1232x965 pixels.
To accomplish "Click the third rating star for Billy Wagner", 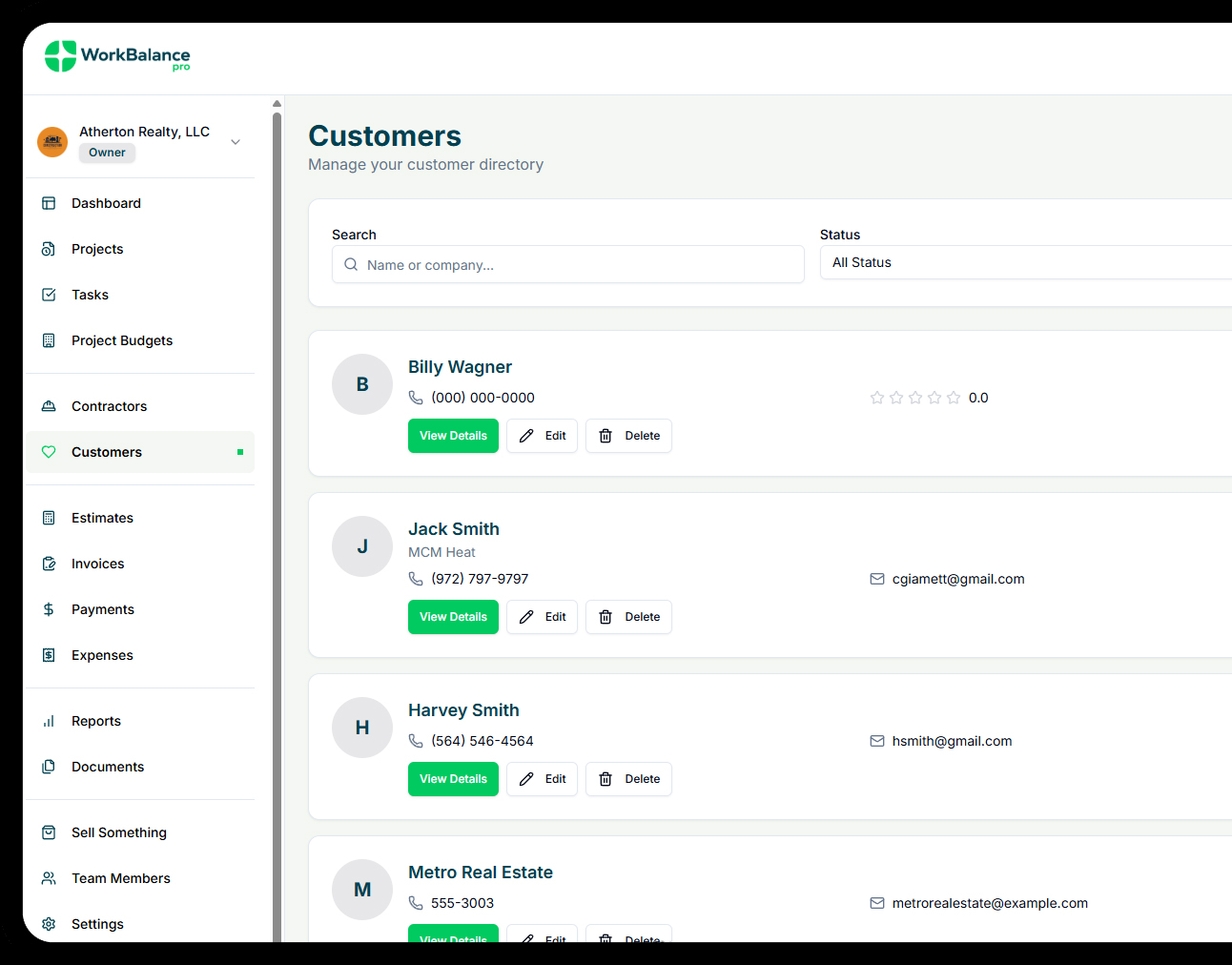I will (x=915, y=398).
